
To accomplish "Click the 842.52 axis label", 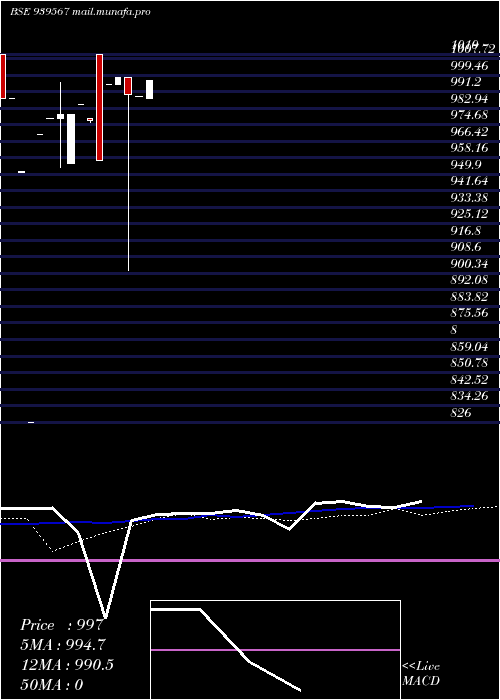I will [469, 380].
